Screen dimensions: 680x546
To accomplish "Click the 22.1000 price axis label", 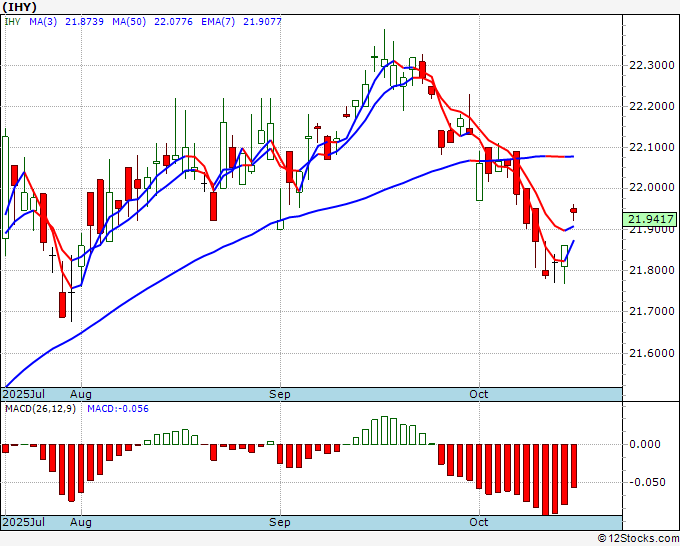I will 651,147.
